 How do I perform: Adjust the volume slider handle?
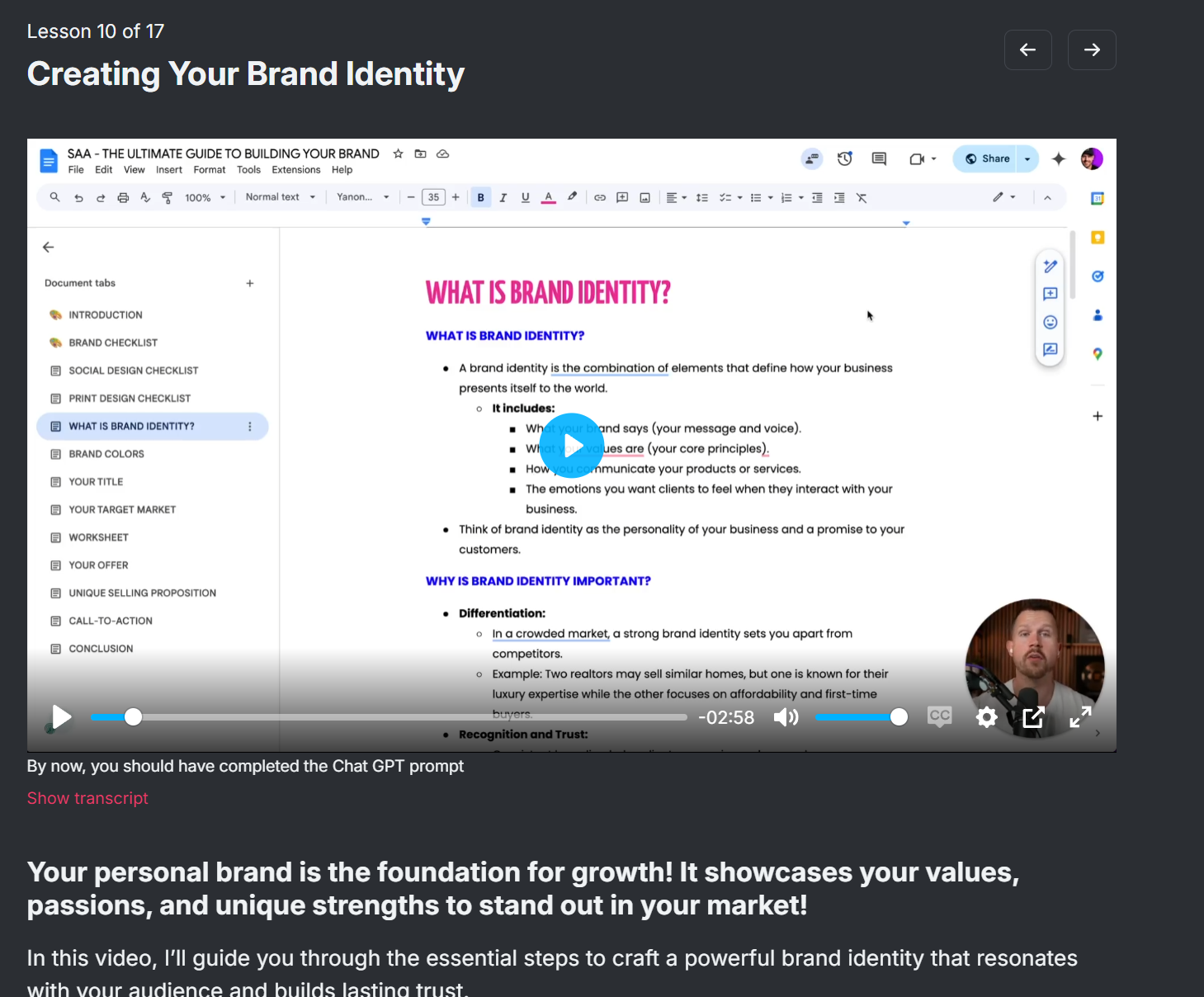click(x=899, y=717)
